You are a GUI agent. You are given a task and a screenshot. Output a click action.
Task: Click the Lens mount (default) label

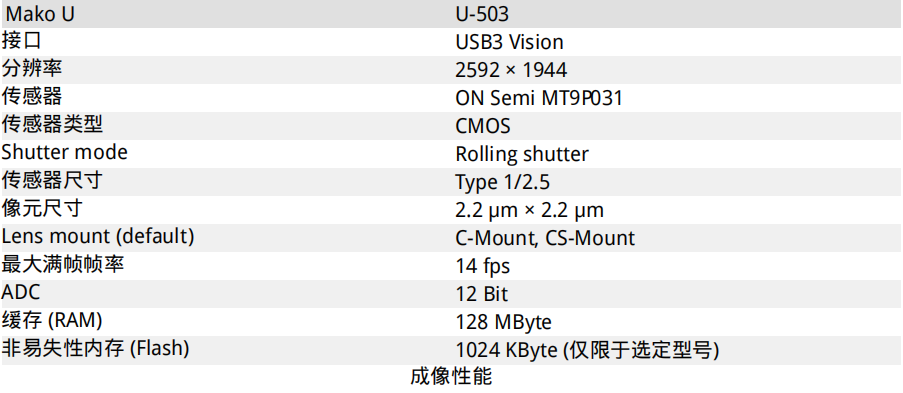98,236
